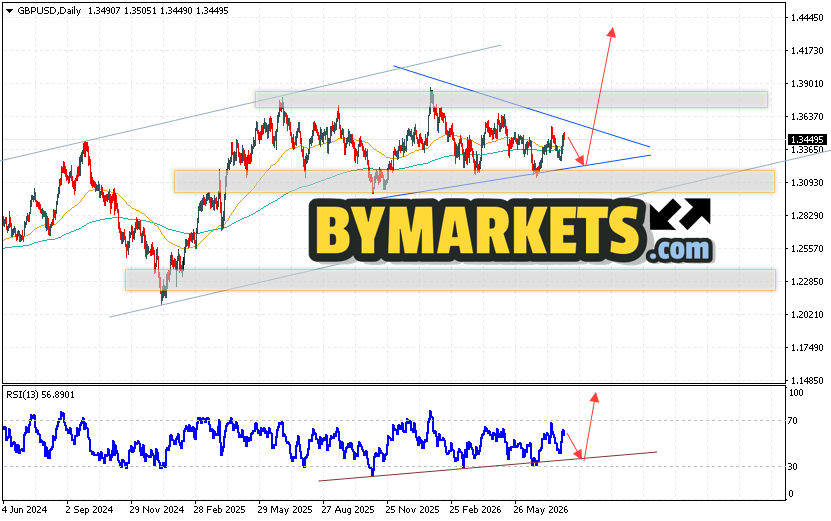Select date label 27 Aug 2025
This screenshot has height=521, width=831.
(x=348, y=510)
